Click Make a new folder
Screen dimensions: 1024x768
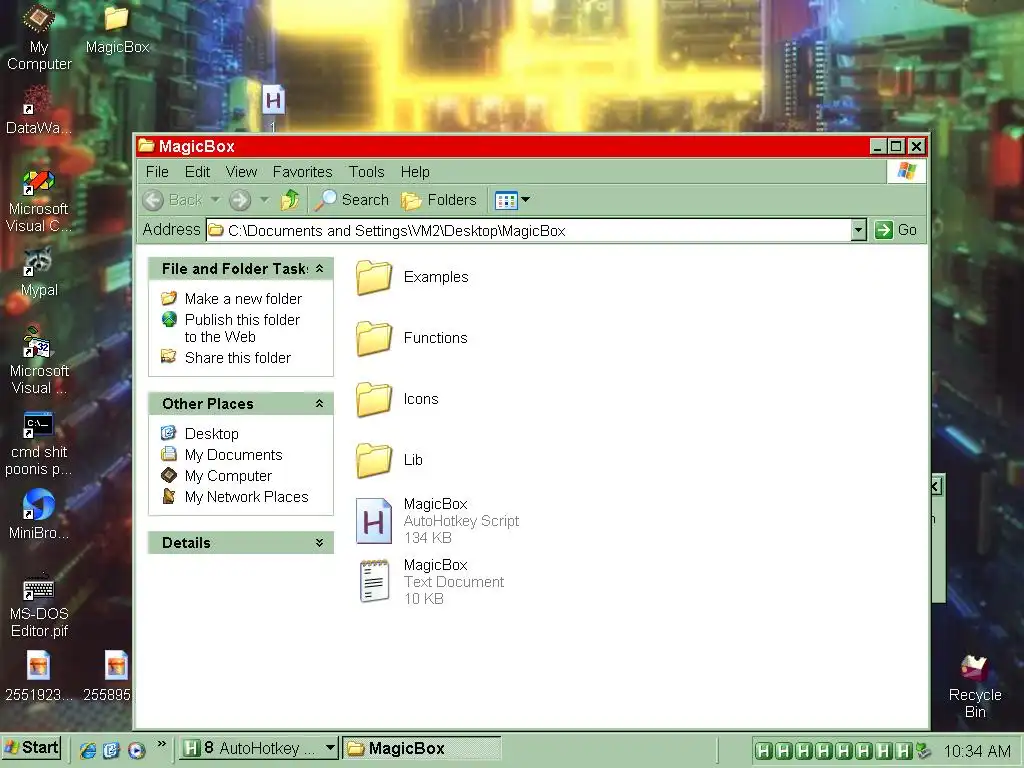231,298
